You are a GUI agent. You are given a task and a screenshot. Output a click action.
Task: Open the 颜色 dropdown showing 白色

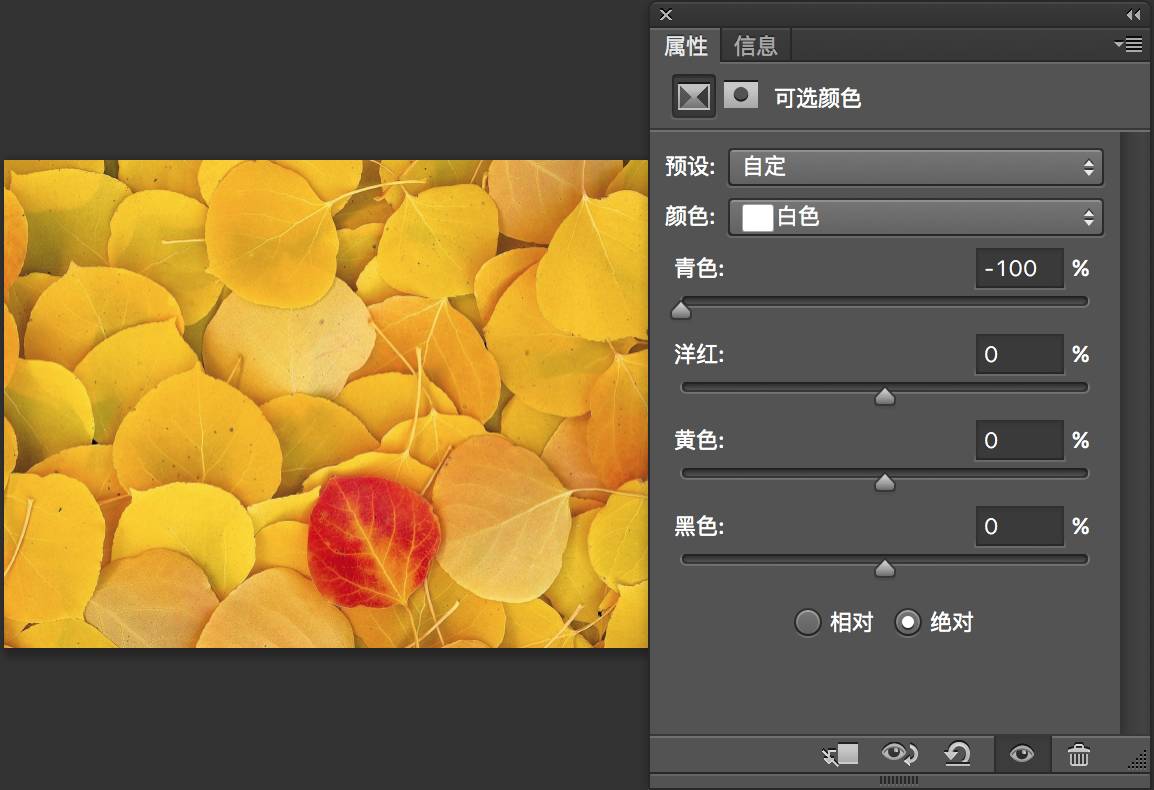pyautogui.click(x=916, y=217)
